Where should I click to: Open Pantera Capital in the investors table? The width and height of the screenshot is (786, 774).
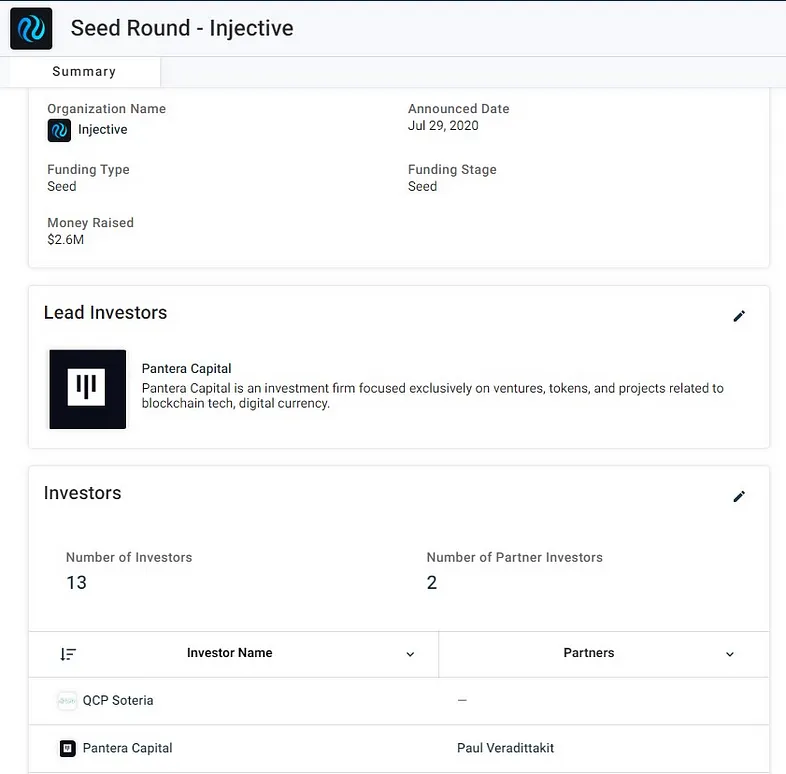(x=127, y=748)
